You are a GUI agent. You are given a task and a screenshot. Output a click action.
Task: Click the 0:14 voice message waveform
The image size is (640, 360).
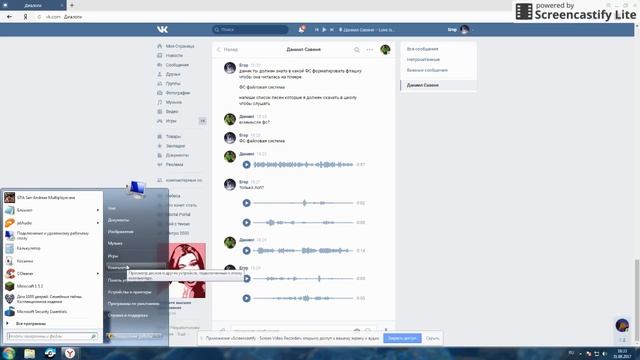tap(303, 251)
